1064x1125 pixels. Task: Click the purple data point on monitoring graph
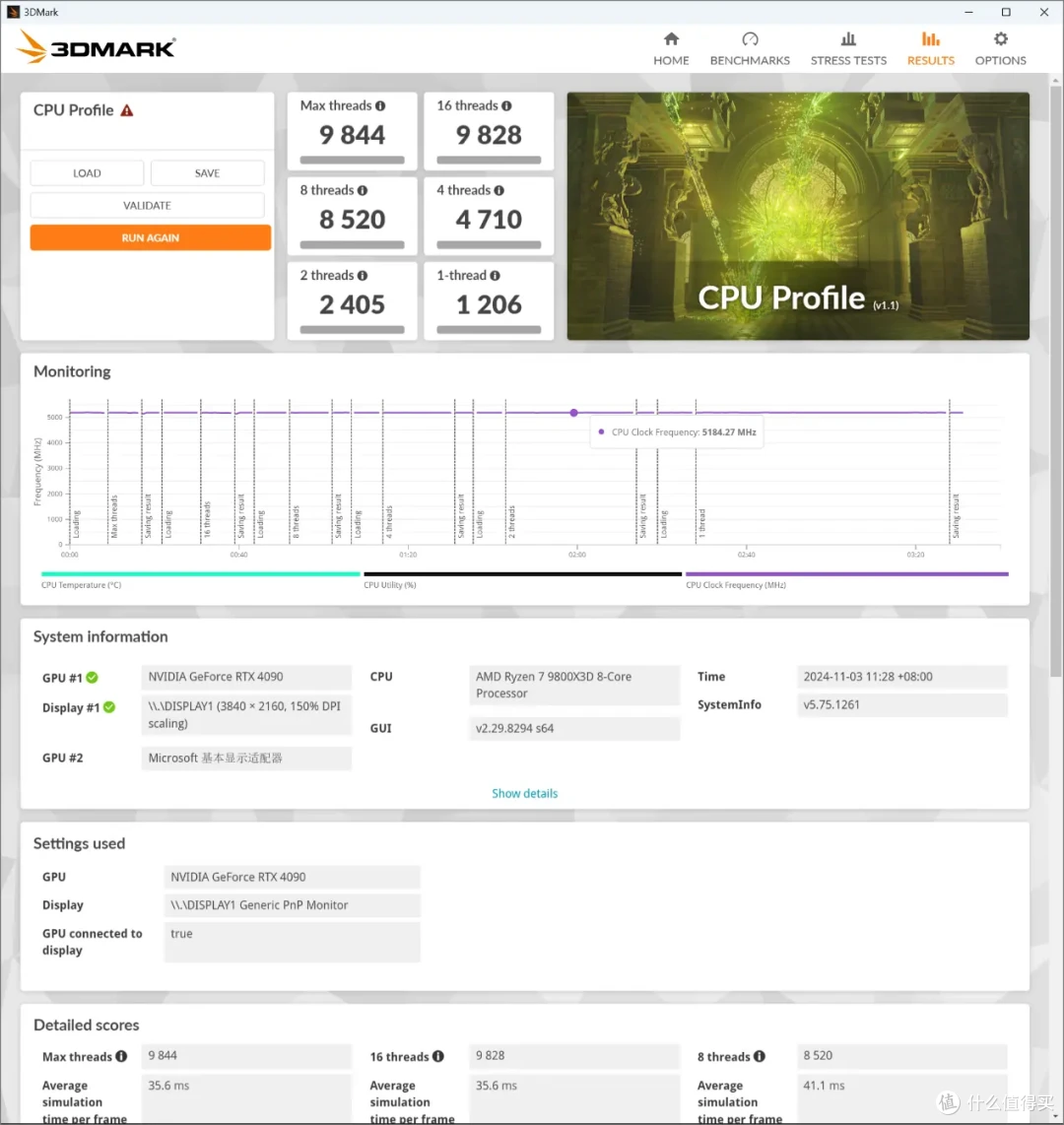(574, 413)
